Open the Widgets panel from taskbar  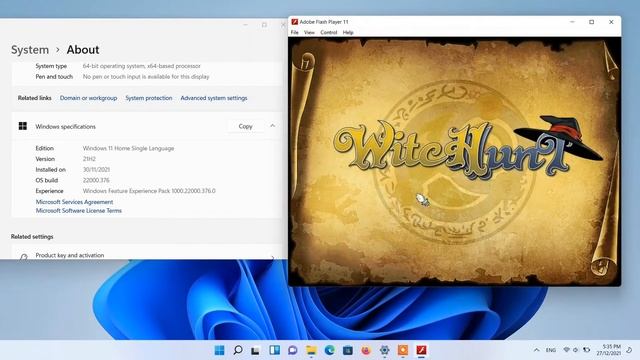(274, 350)
